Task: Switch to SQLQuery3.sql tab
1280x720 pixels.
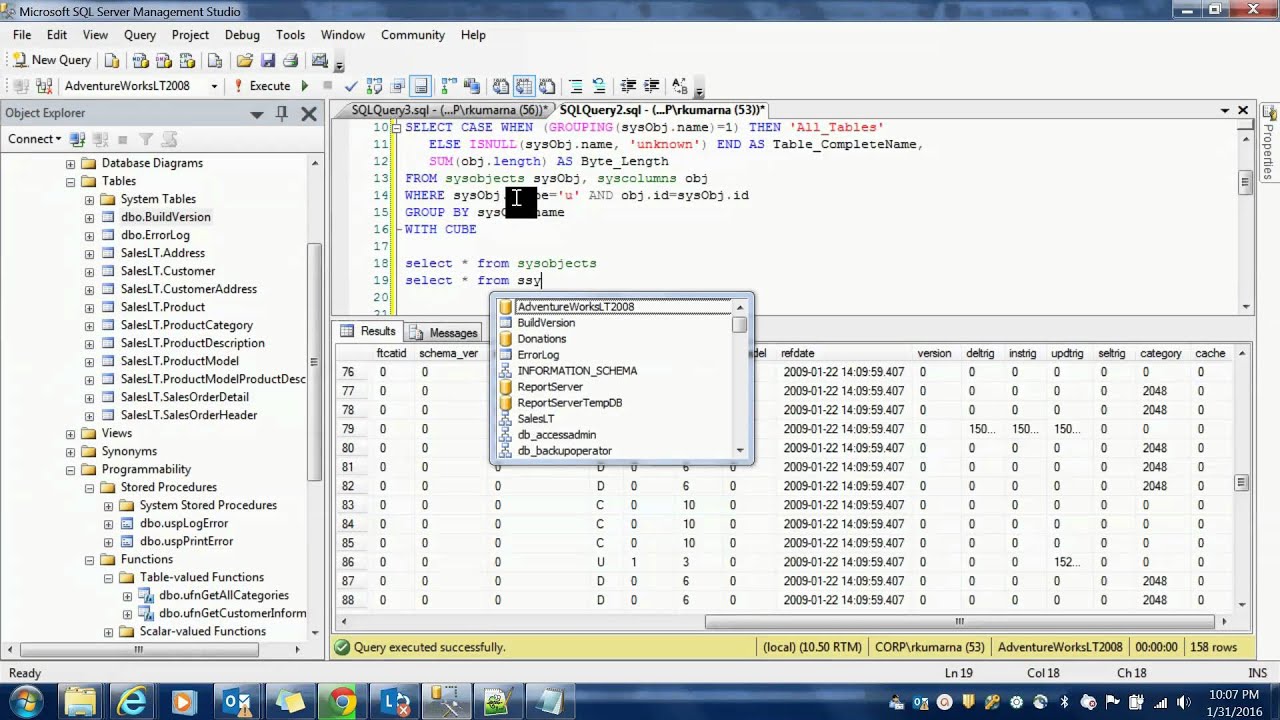Action: [448, 110]
